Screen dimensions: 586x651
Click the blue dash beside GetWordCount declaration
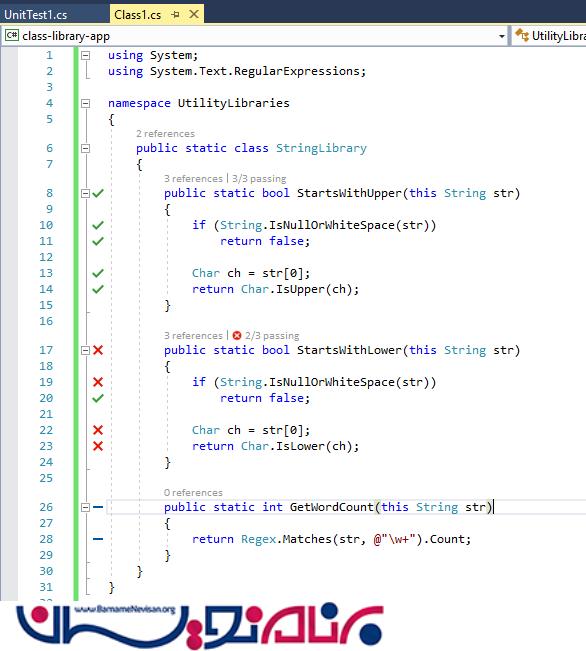coord(98,507)
